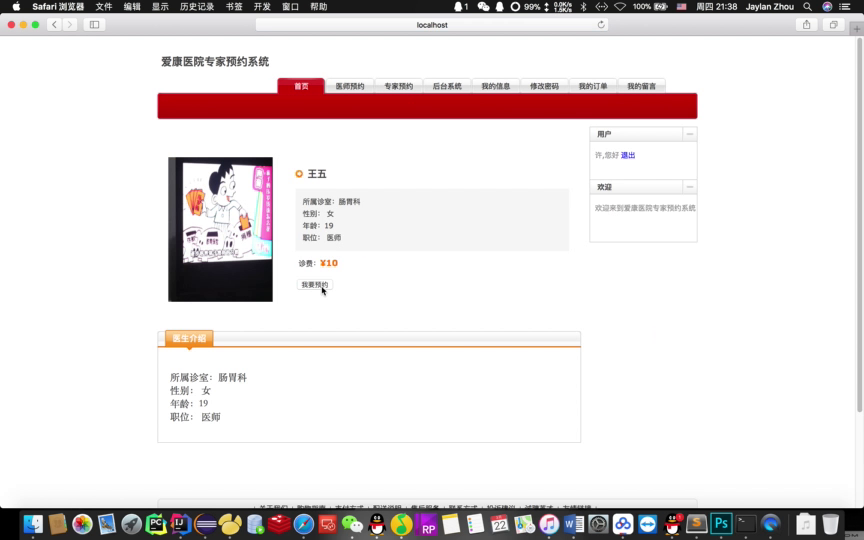The width and height of the screenshot is (864, 540).
Task: Open Spotlight search icon
Action: pyautogui.click(x=807, y=7)
